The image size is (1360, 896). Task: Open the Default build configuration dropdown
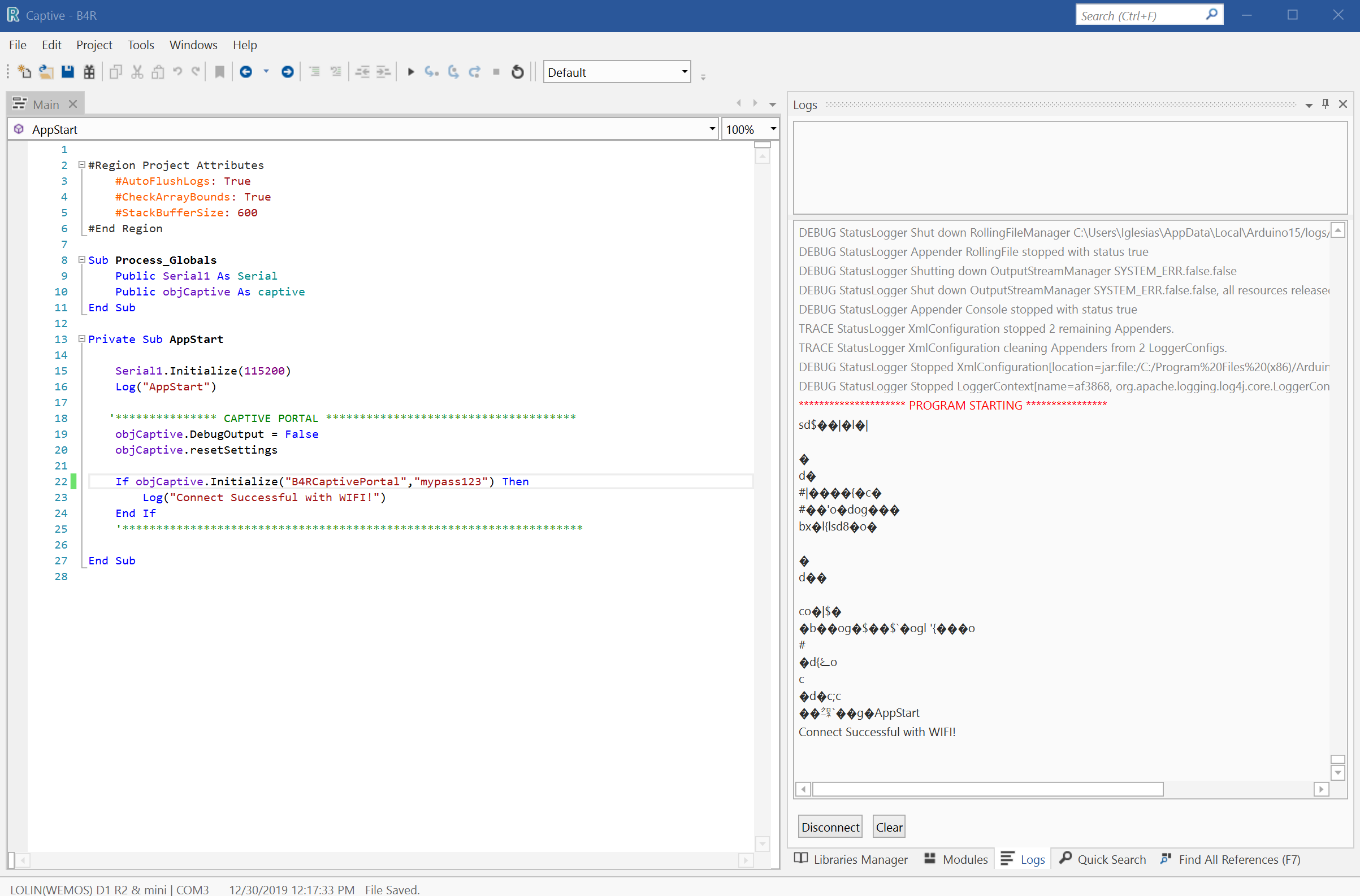pyautogui.click(x=685, y=72)
